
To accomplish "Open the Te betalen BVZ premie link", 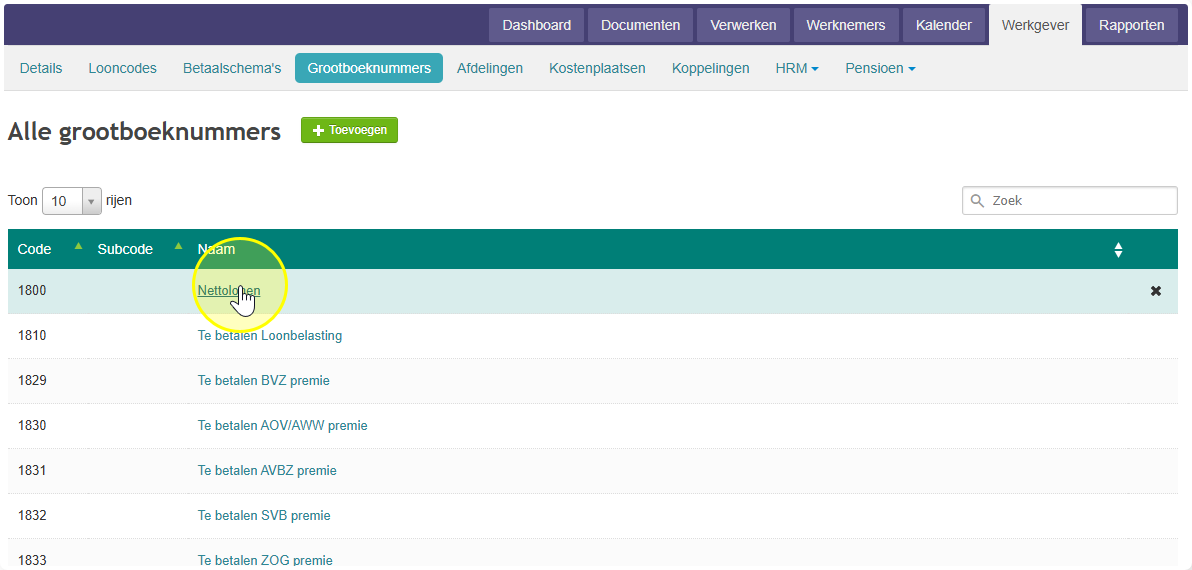I will click(264, 380).
